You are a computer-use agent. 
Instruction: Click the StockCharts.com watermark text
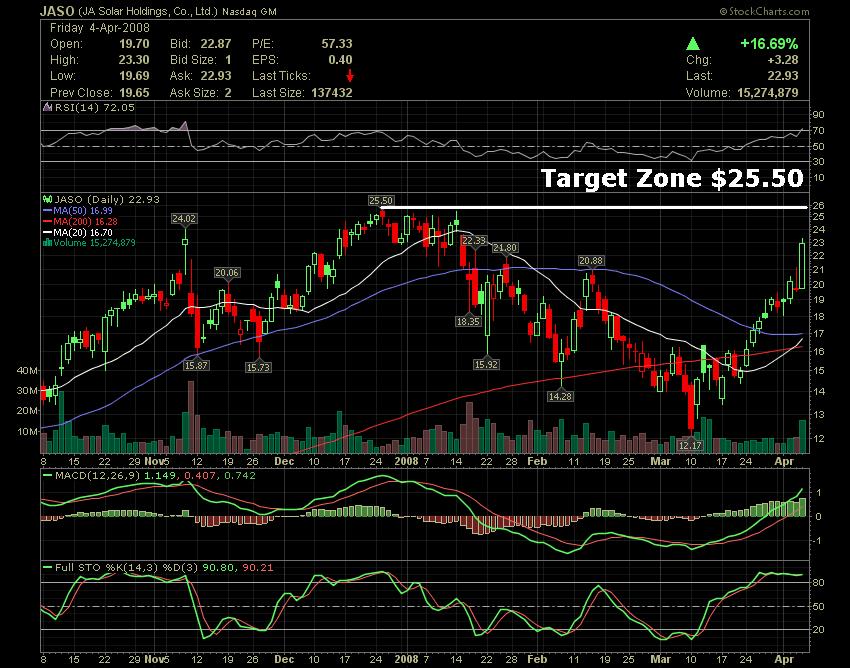click(764, 11)
